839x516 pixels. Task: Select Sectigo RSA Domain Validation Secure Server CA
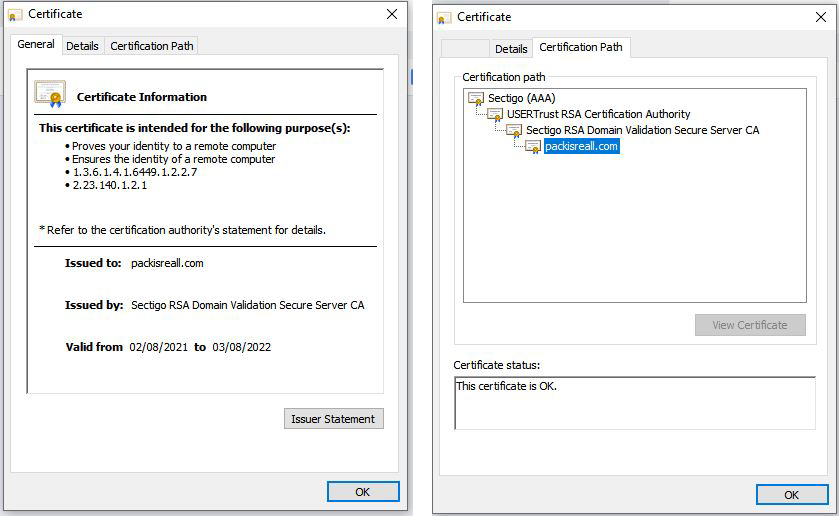pos(642,131)
